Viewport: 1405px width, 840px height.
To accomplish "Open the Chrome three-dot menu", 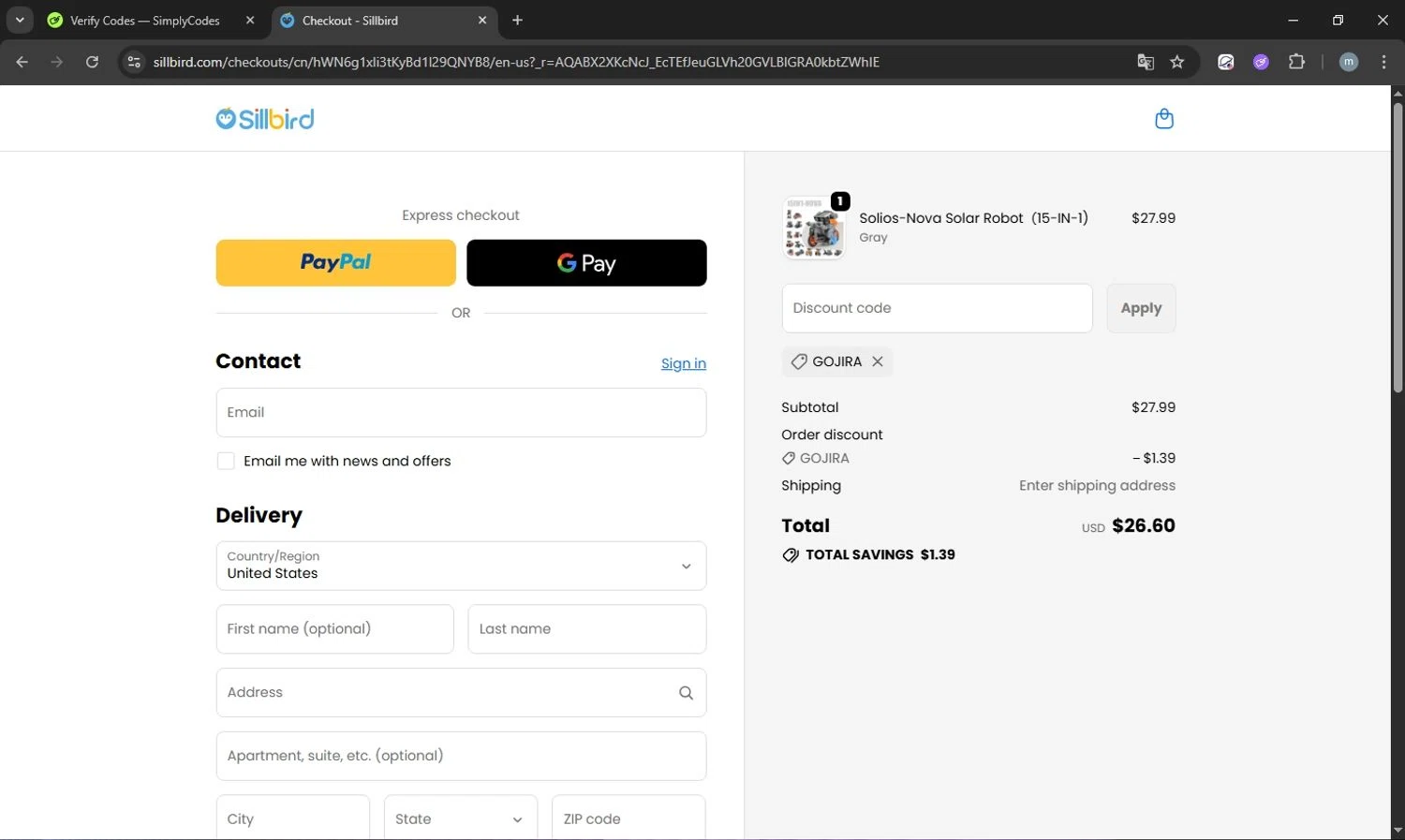I will (x=1383, y=62).
